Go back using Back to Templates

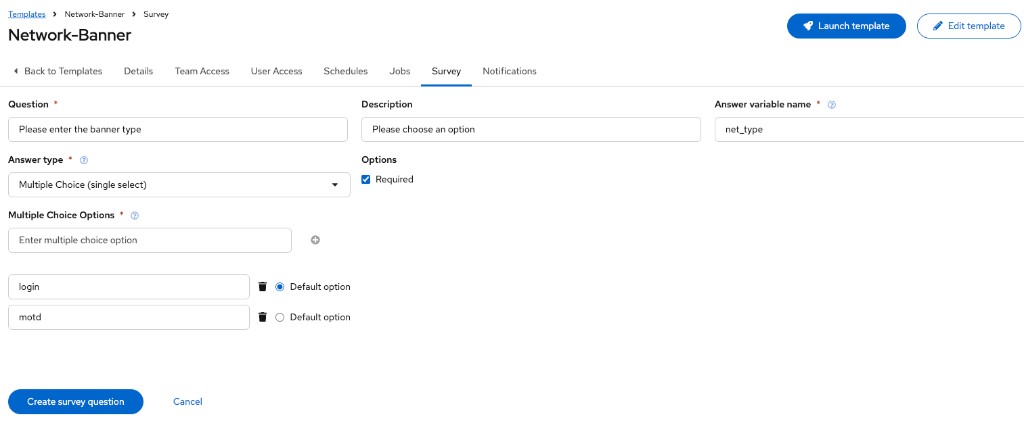pos(57,71)
